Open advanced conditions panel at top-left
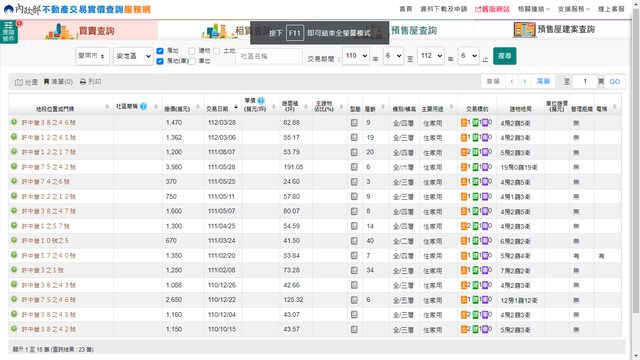 (x=9, y=32)
